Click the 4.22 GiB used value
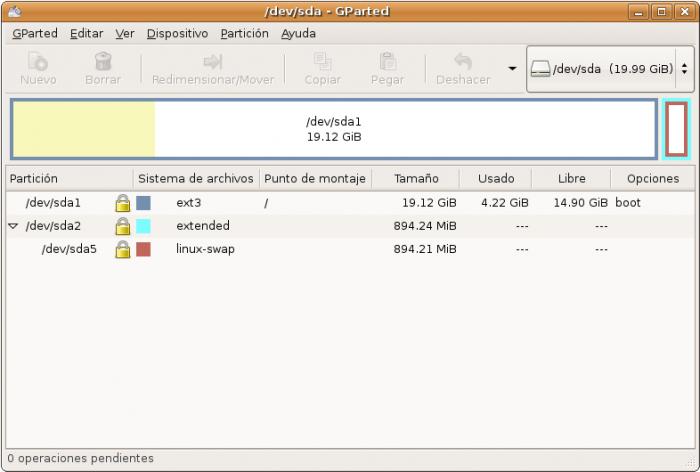The width and height of the screenshot is (700, 472). pyautogui.click(x=504, y=203)
